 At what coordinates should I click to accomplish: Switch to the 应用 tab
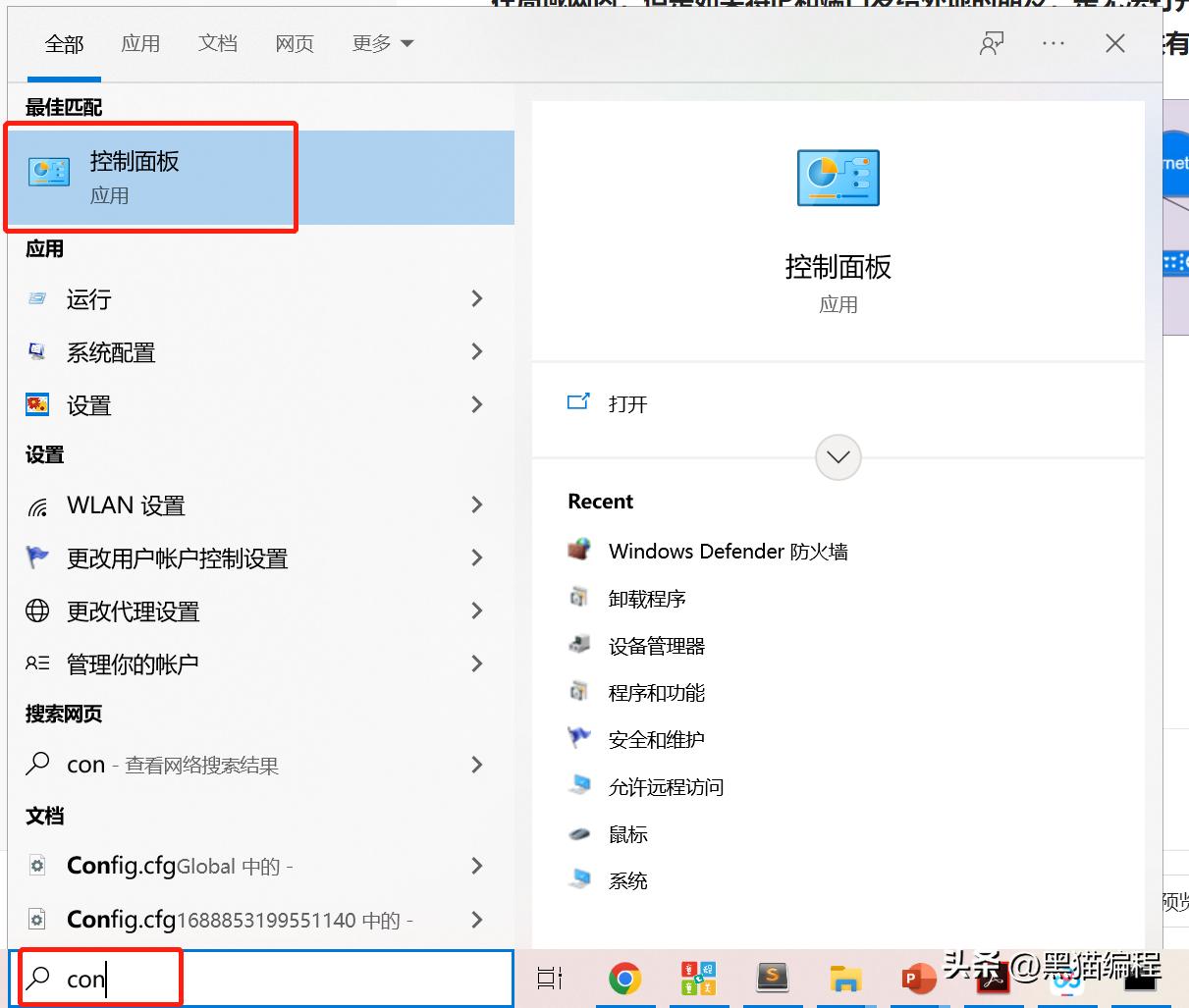tap(140, 43)
